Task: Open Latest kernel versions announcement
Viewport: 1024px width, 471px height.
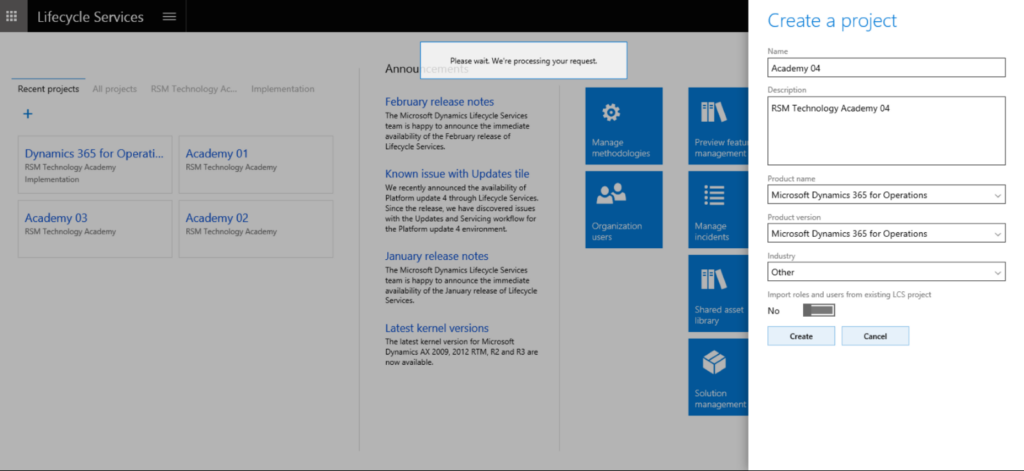Action: (x=437, y=328)
